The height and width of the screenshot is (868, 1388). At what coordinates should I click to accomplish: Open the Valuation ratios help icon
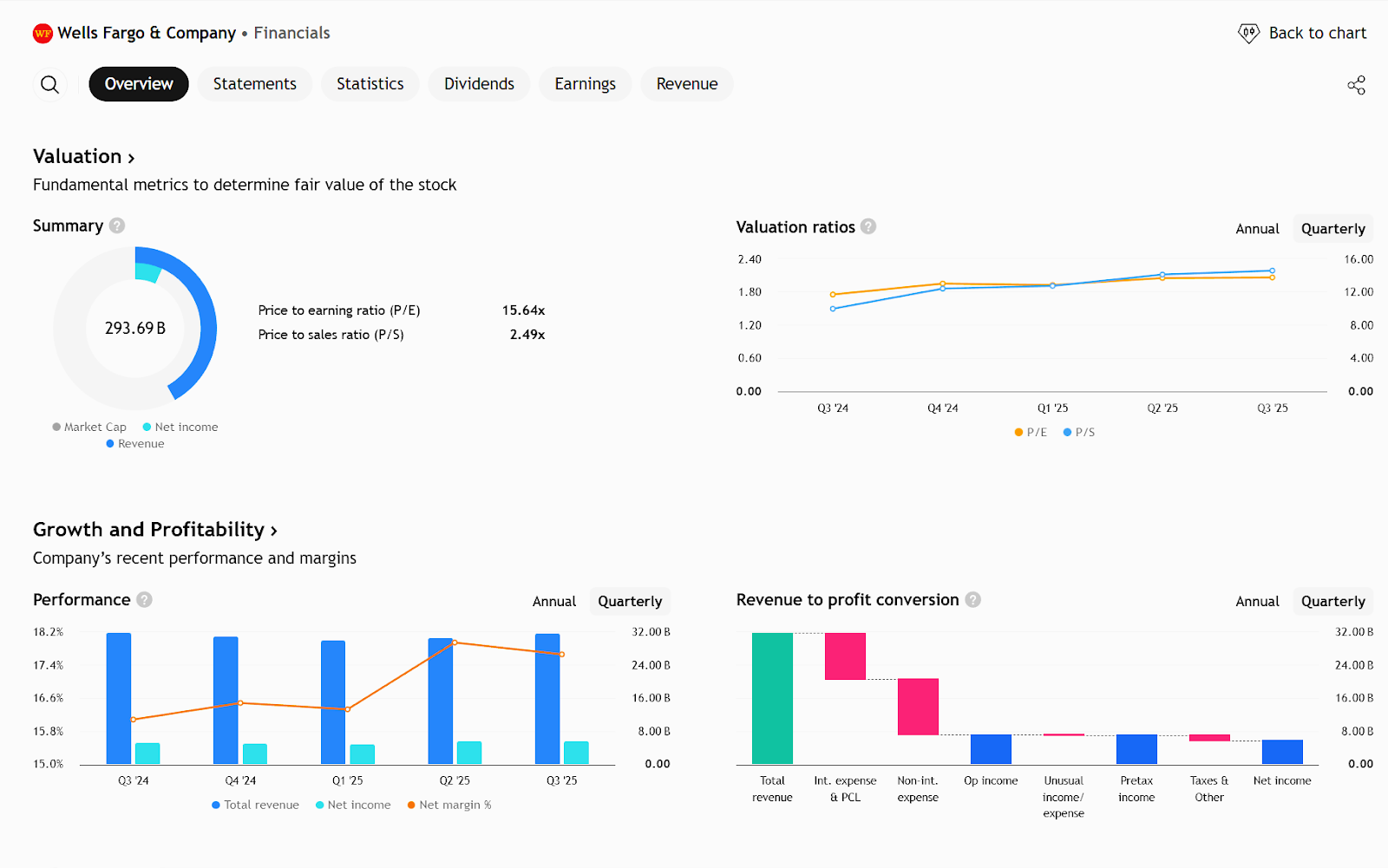(x=868, y=226)
